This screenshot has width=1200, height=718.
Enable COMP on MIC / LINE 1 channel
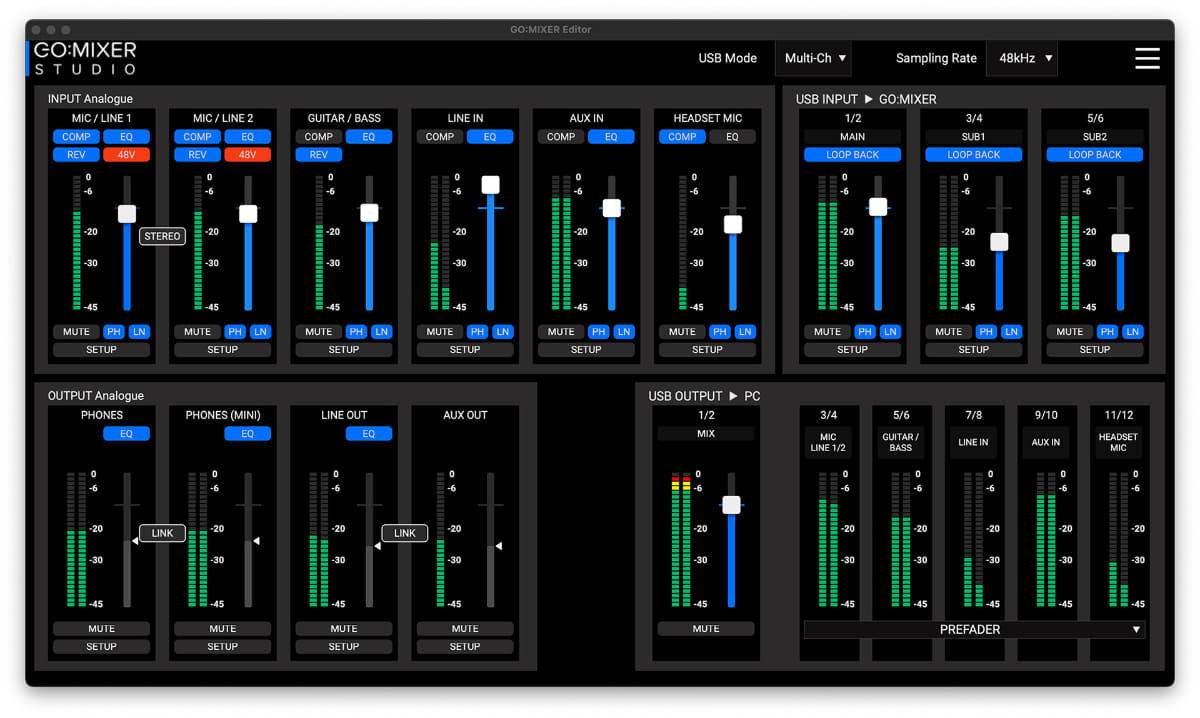76,136
